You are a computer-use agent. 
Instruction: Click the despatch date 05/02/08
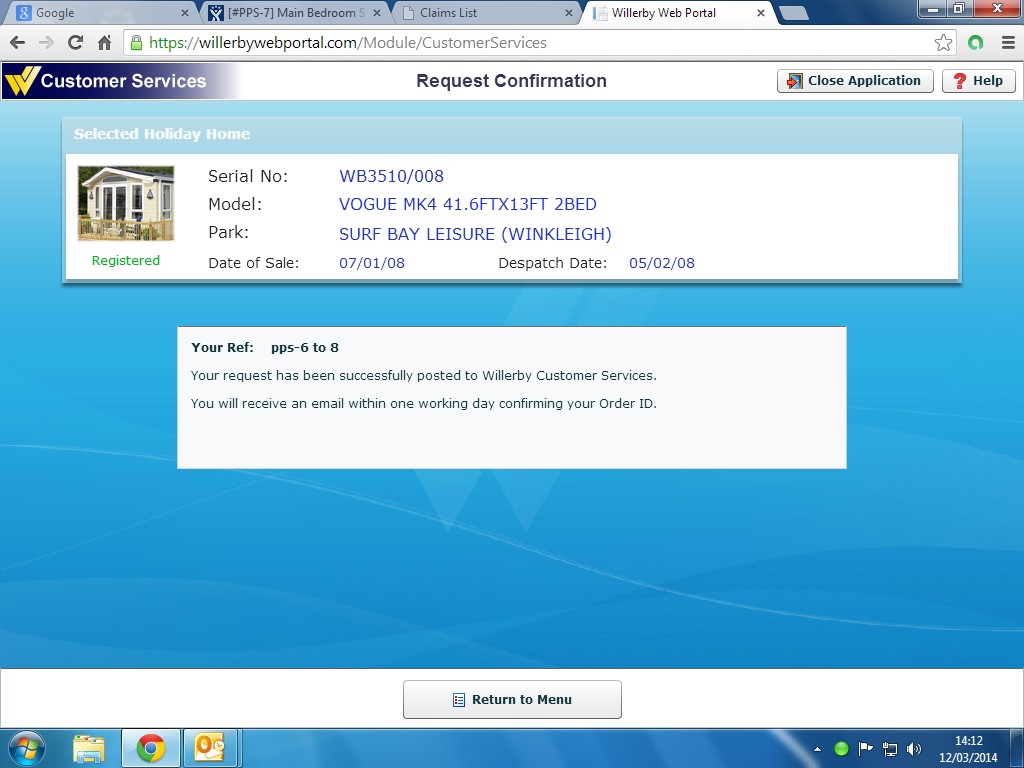point(662,263)
